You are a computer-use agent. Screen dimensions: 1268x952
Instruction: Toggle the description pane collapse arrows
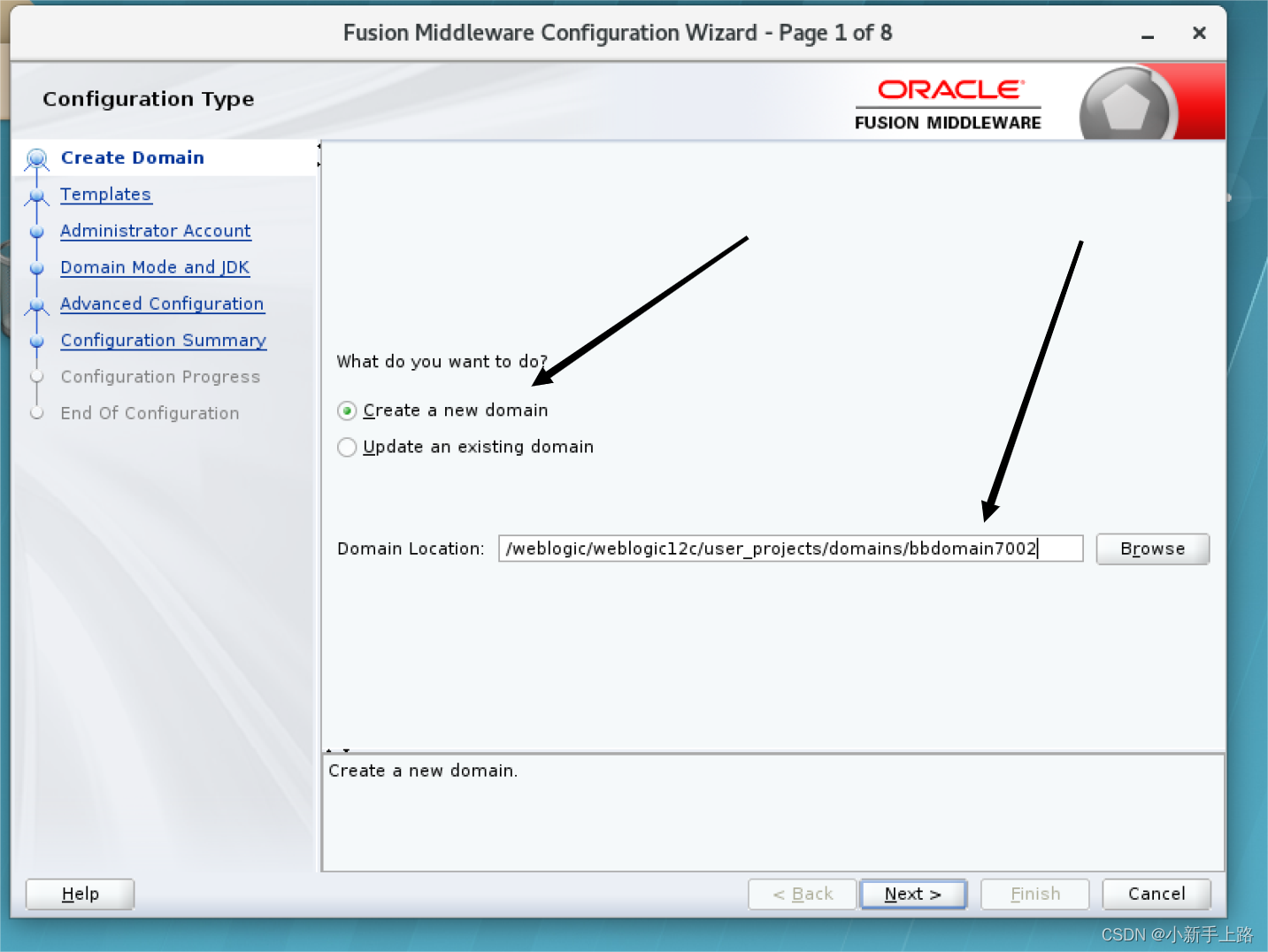(x=337, y=750)
